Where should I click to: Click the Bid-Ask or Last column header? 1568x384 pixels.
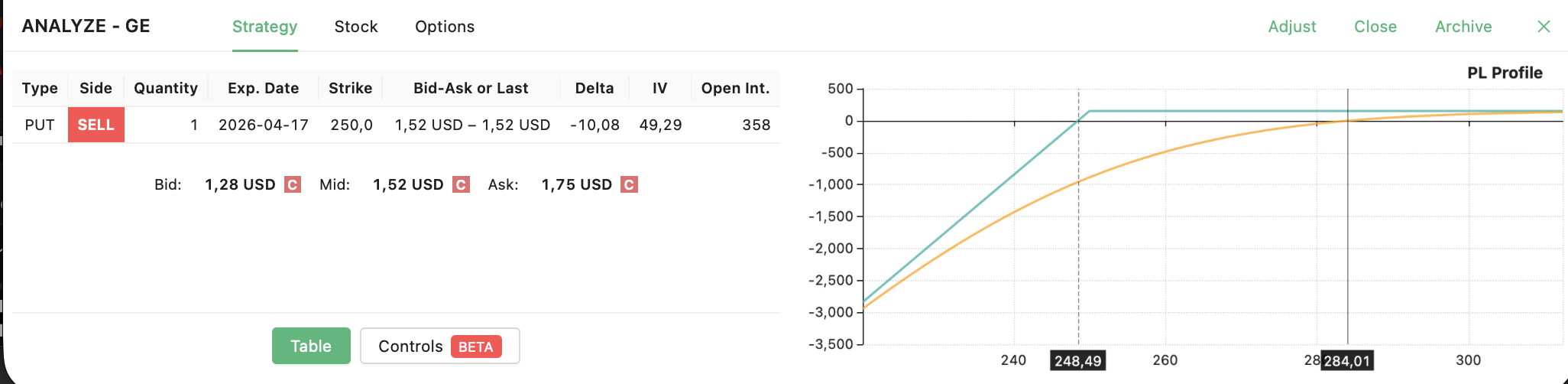click(471, 88)
